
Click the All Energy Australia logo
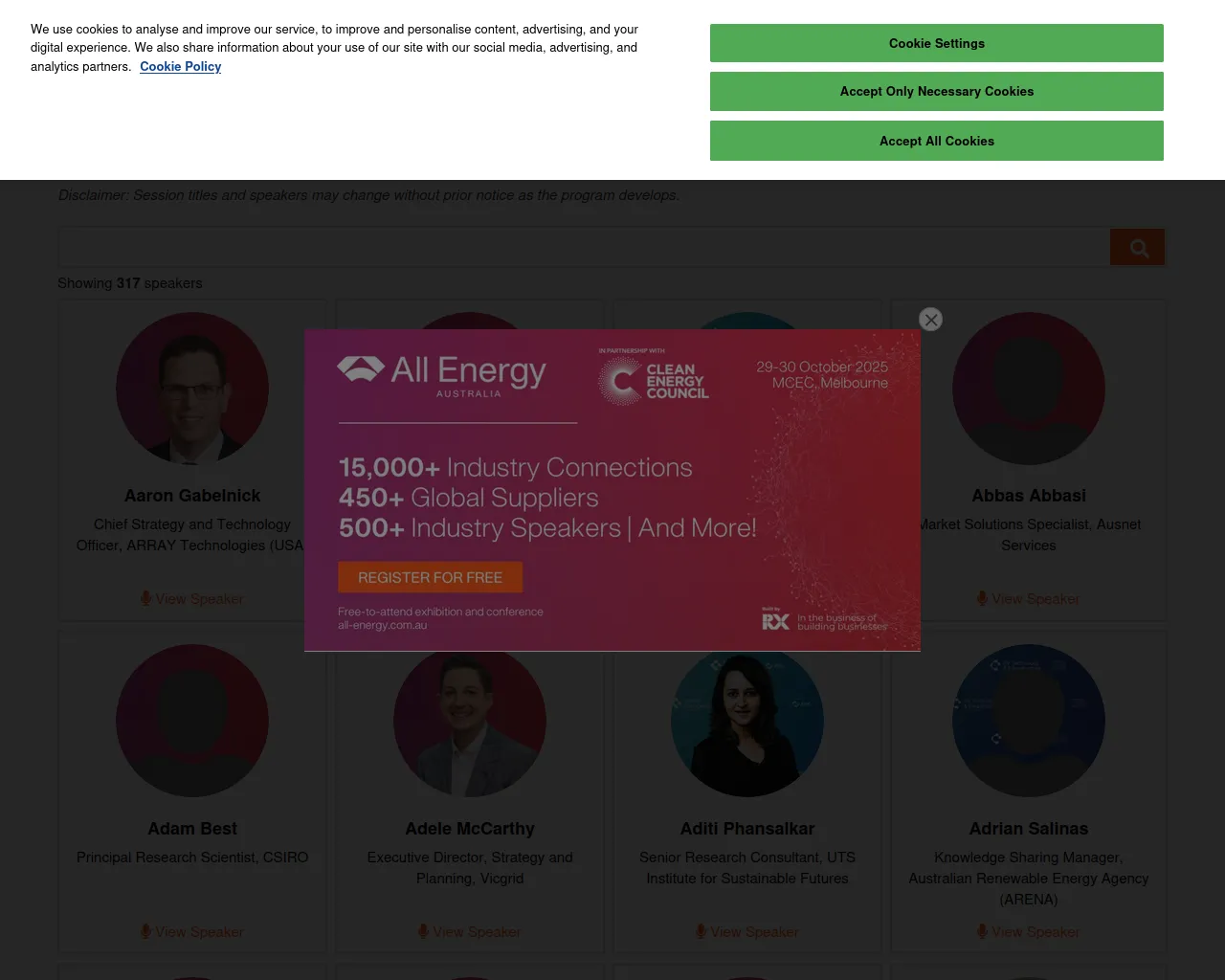(442, 375)
